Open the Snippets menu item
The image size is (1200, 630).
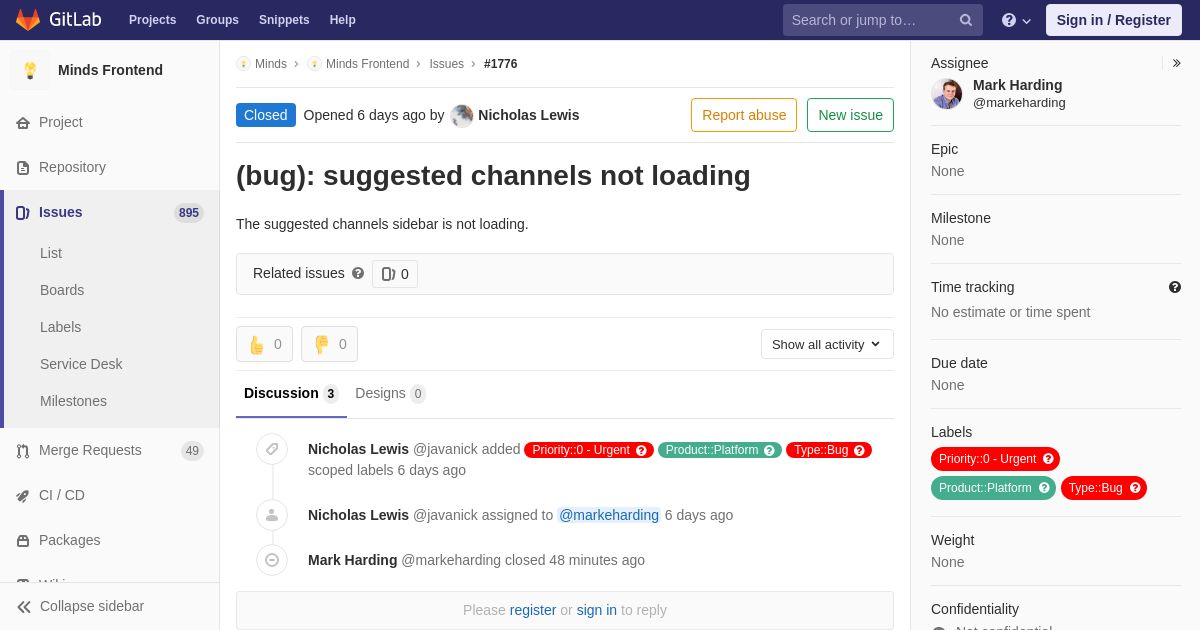284,20
